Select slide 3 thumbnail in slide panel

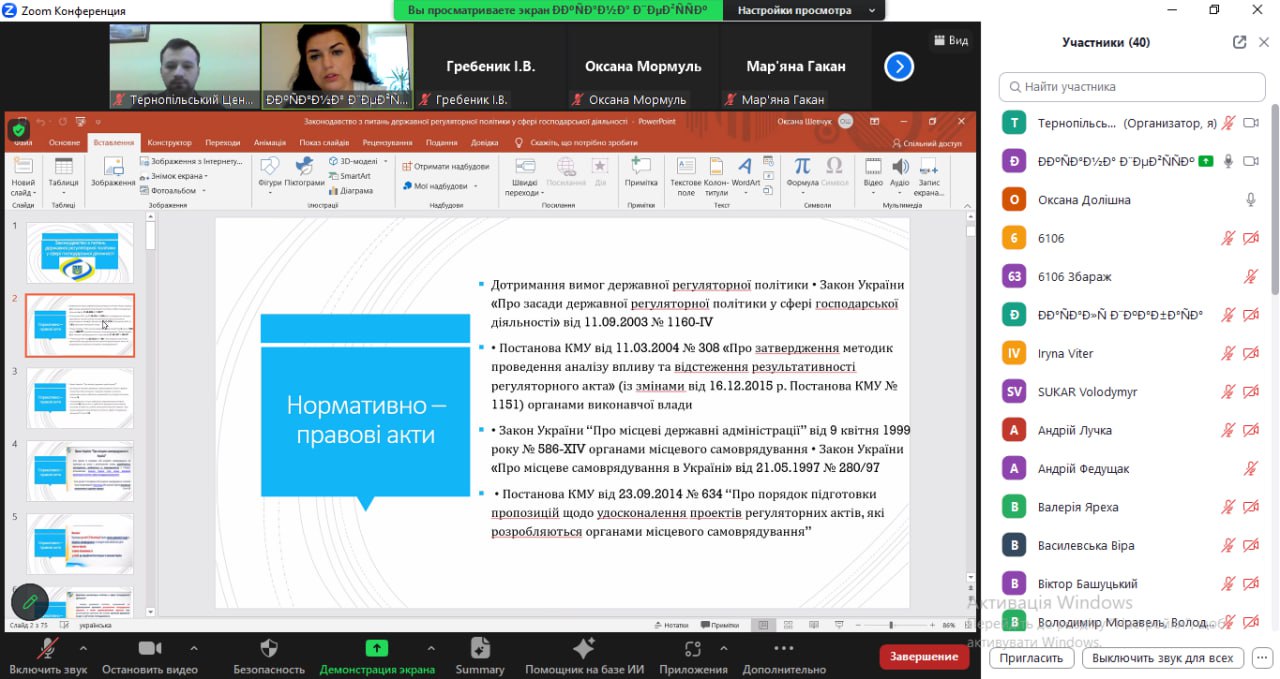tap(79, 398)
